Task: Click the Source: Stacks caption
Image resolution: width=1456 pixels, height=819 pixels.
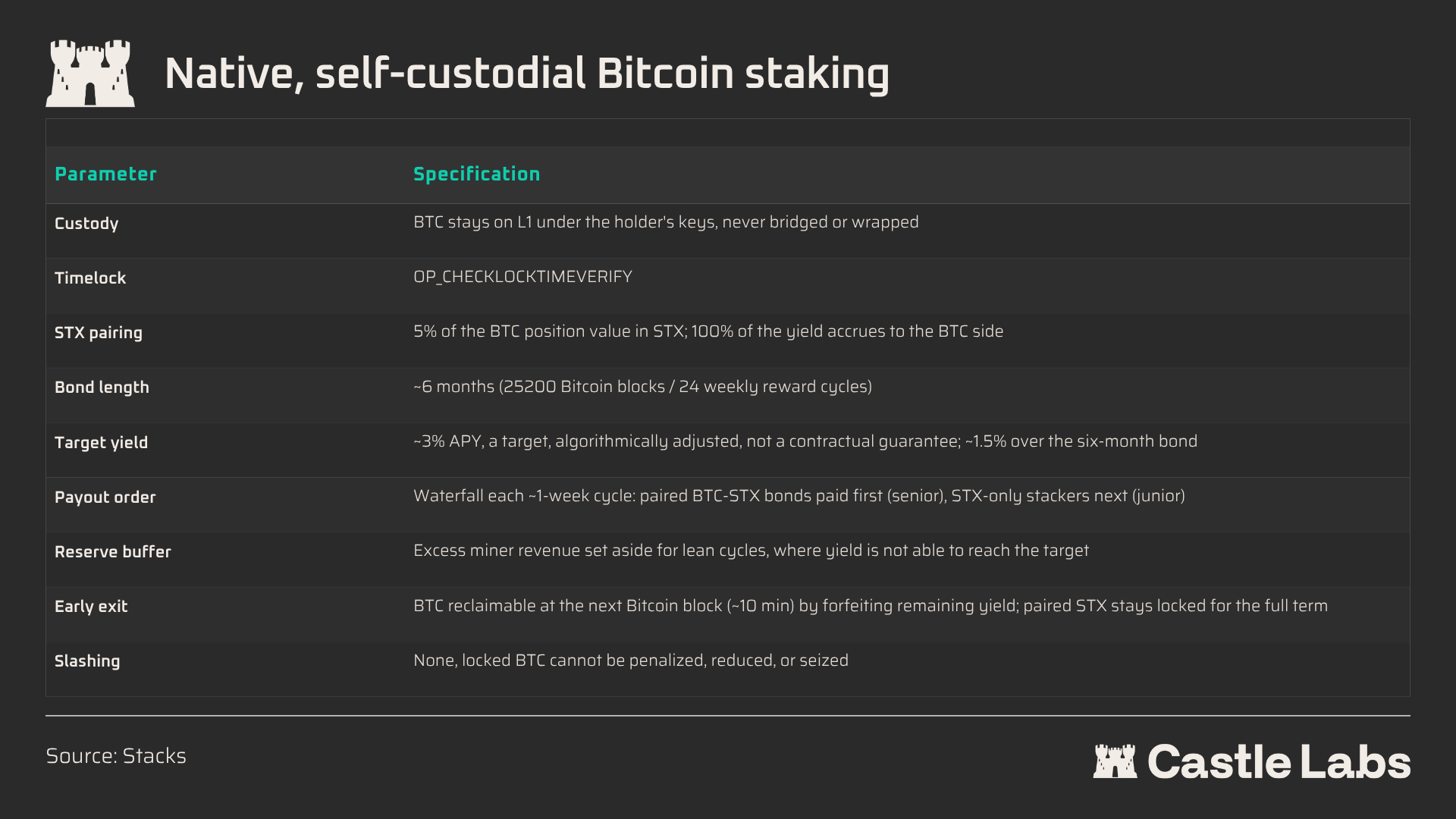Action: pos(116,756)
